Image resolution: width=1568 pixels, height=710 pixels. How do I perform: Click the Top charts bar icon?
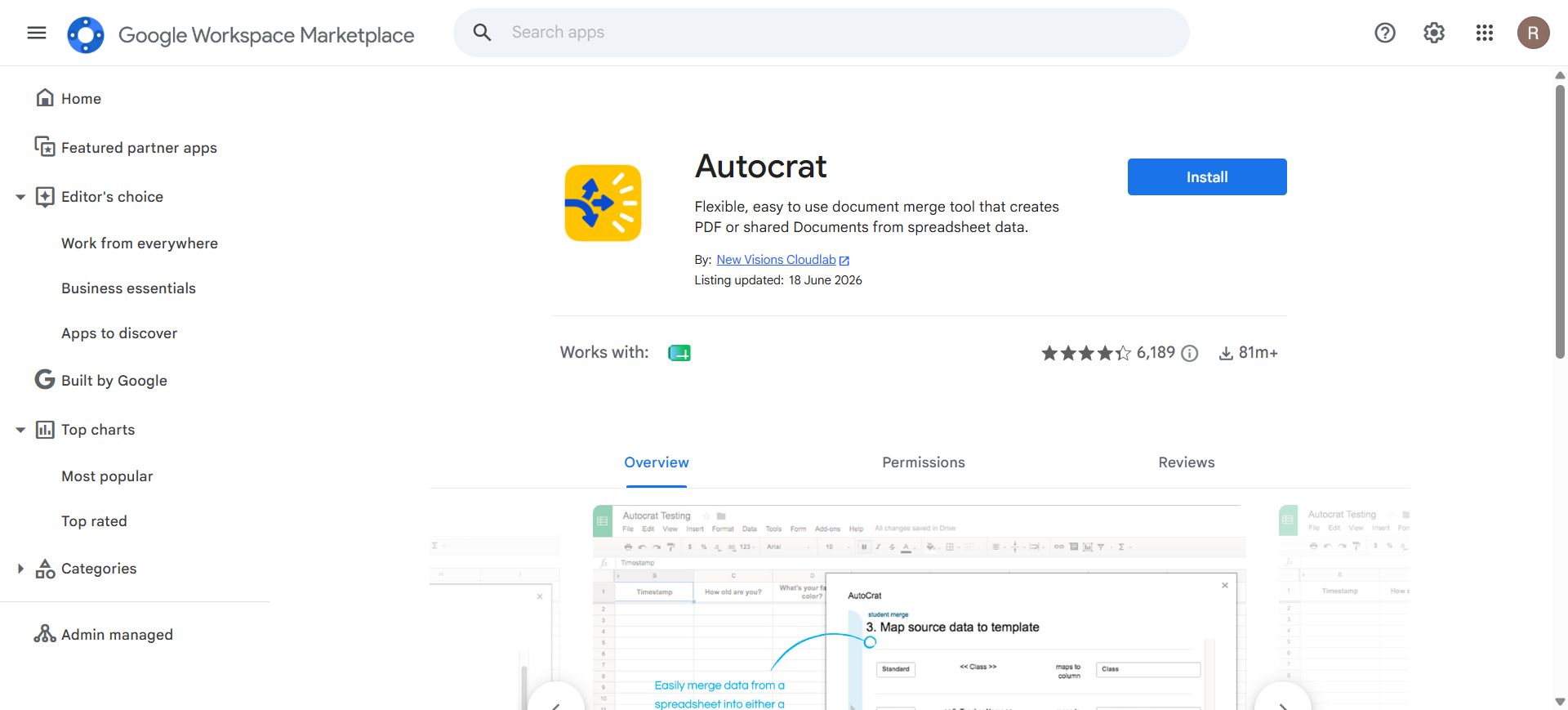click(46, 430)
